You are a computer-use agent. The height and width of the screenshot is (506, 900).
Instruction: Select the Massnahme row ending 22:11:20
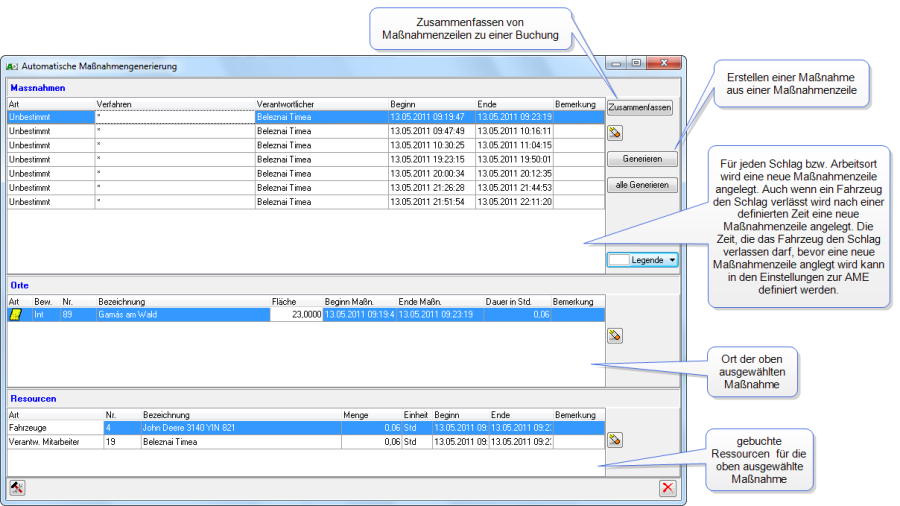pyautogui.click(x=300, y=201)
